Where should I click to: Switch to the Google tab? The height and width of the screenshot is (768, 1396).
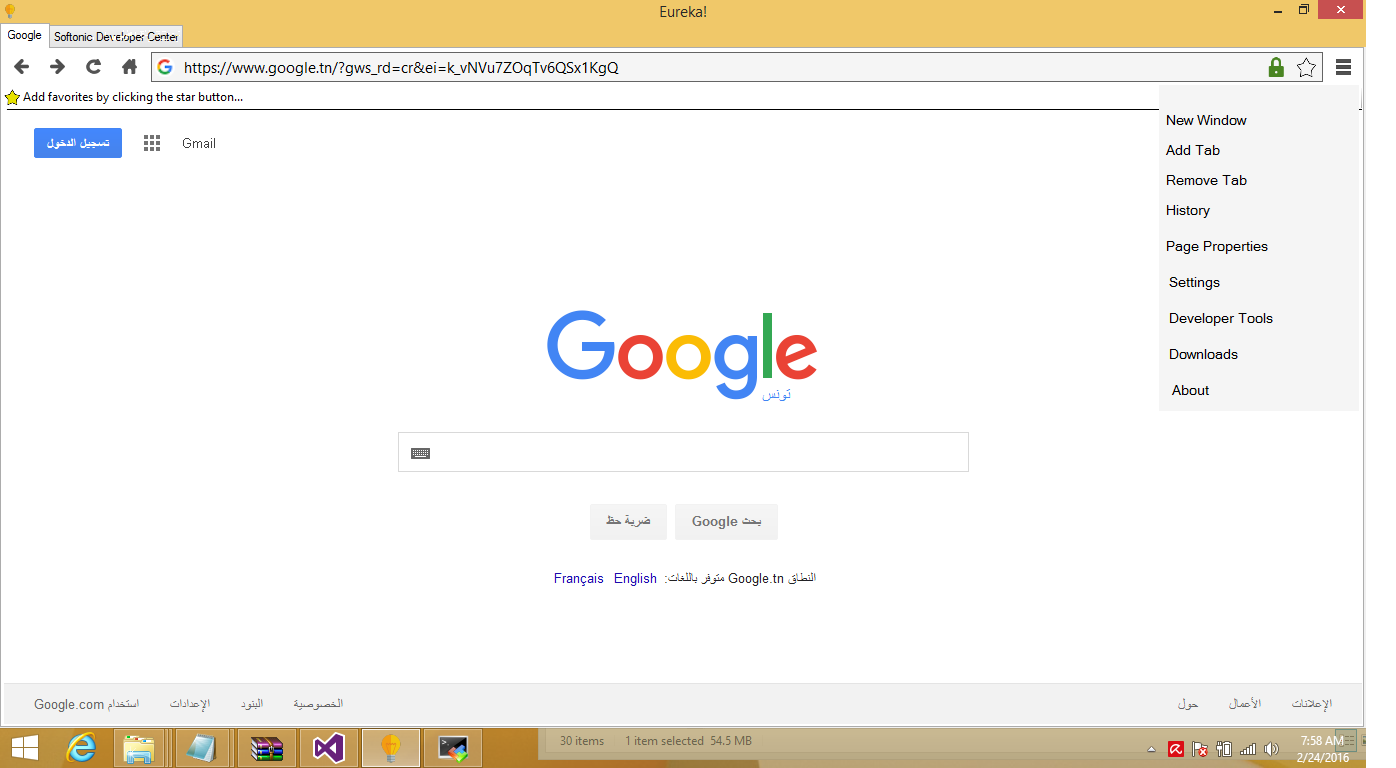pos(25,36)
